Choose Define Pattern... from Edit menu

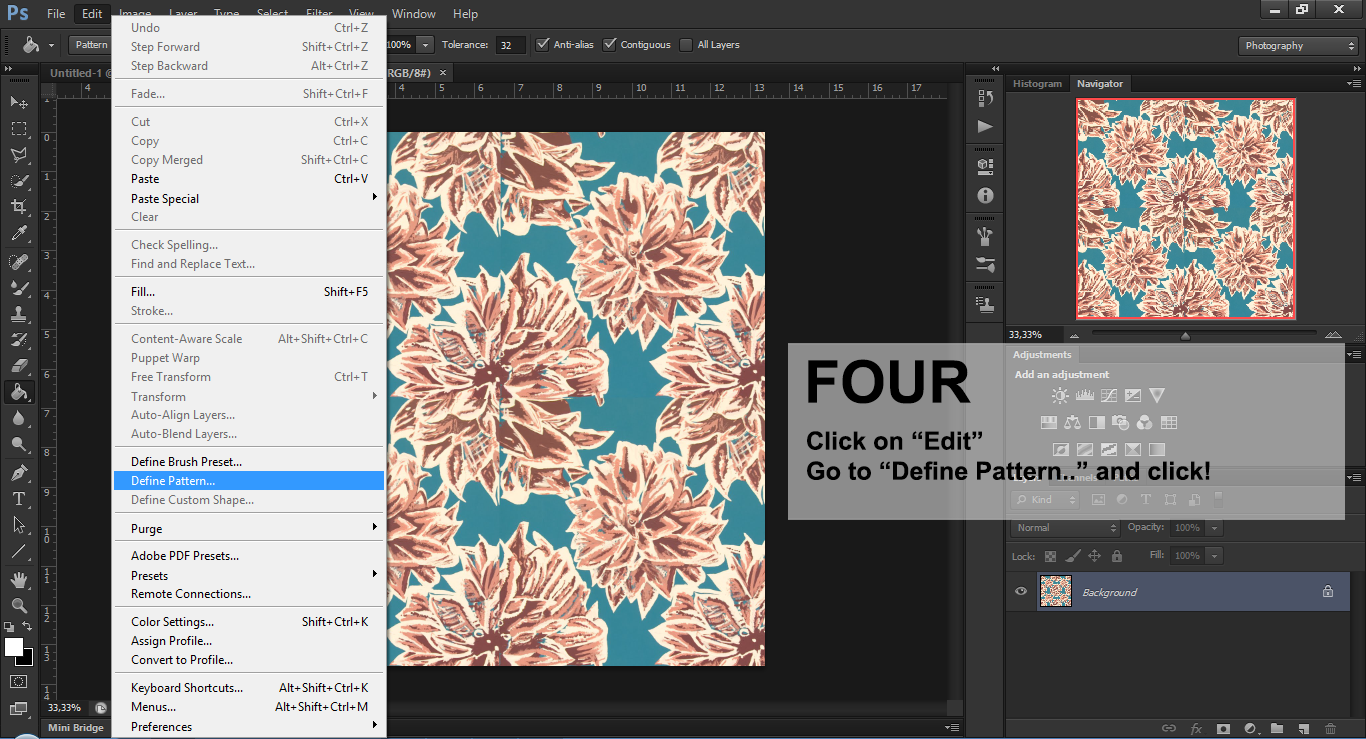tap(249, 480)
